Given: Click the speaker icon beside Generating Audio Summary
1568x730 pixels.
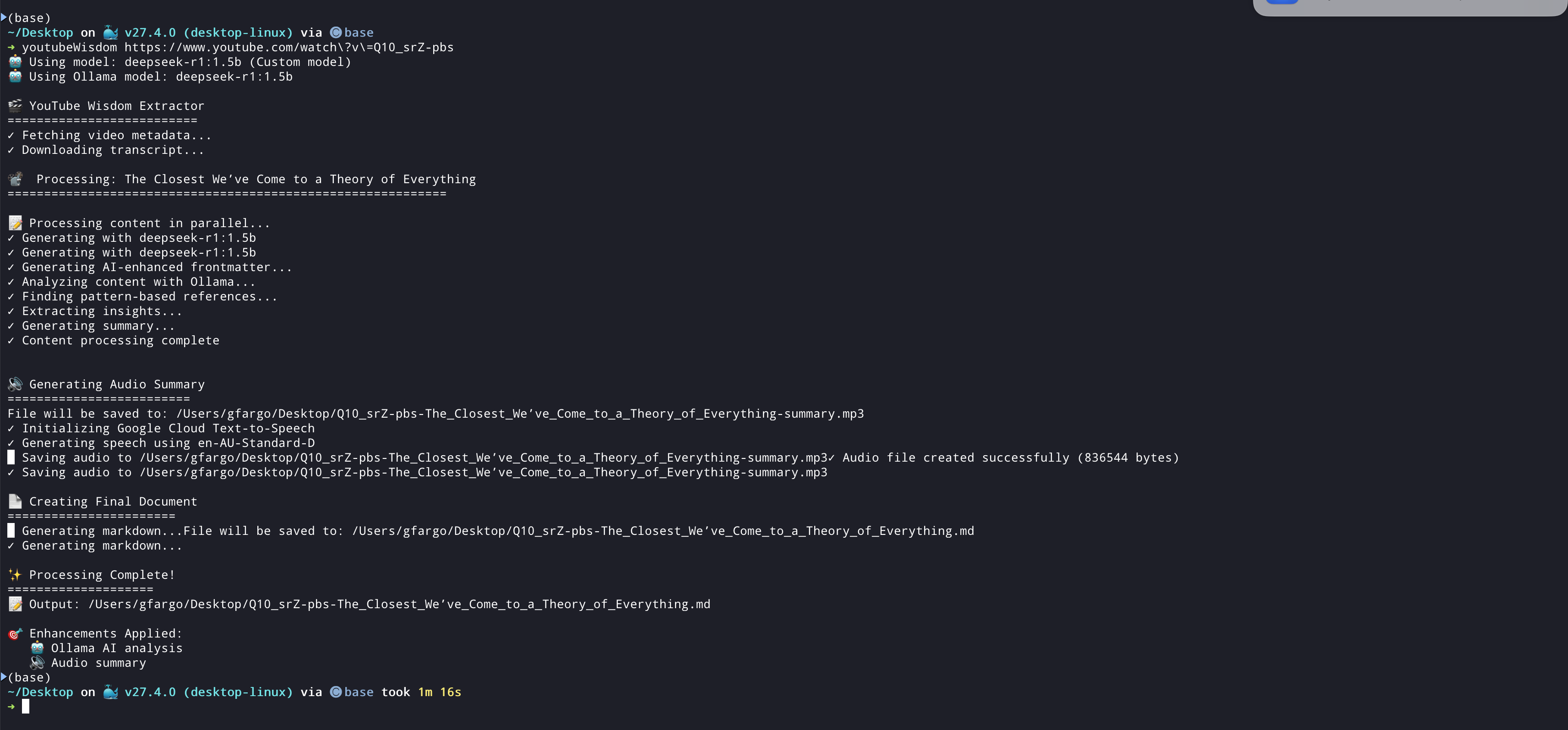Looking at the screenshot, I should pos(15,384).
